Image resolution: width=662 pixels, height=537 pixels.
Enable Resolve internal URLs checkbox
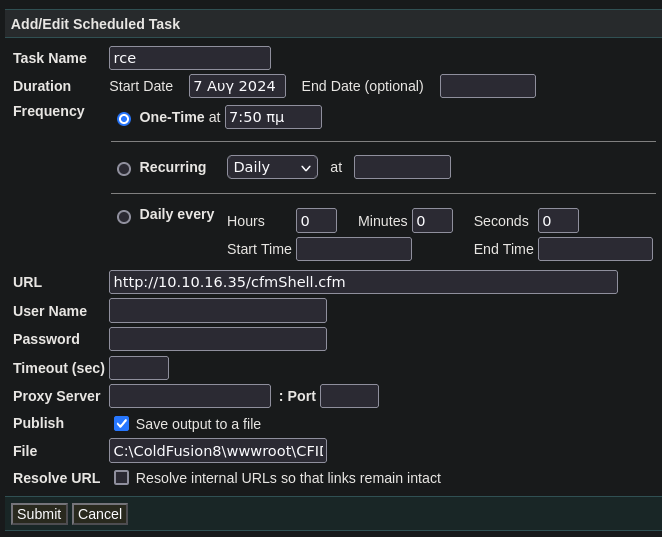click(122, 478)
